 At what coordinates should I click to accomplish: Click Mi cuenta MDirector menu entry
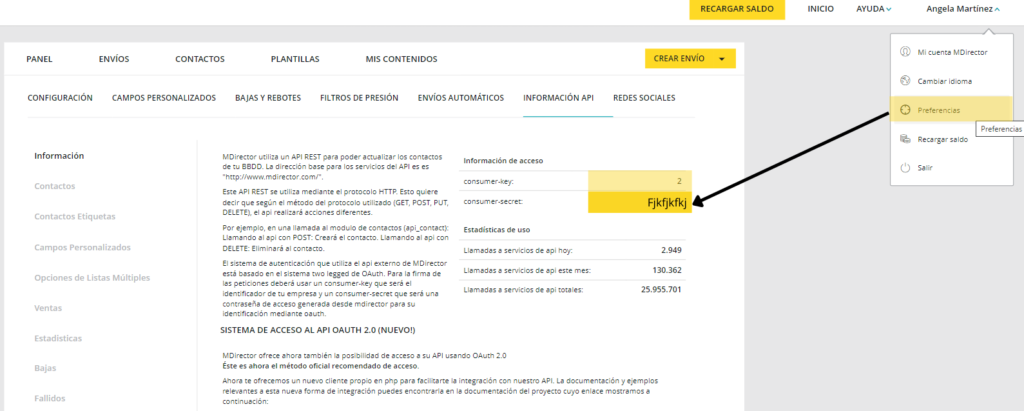[952, 52]
